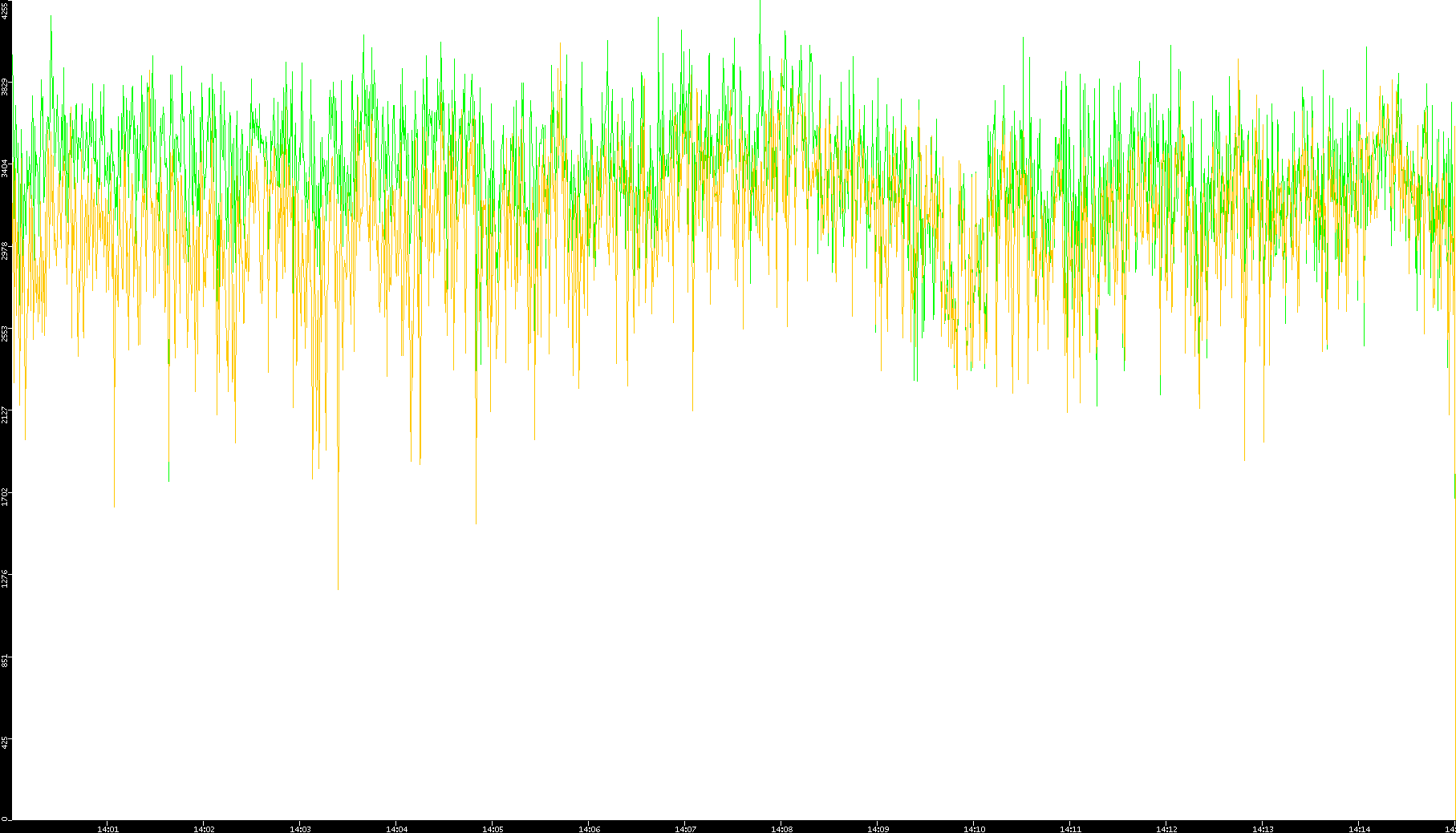1456x833 pixels.
Task: Click the 14:07 time label
Action: tap(686, 829)
